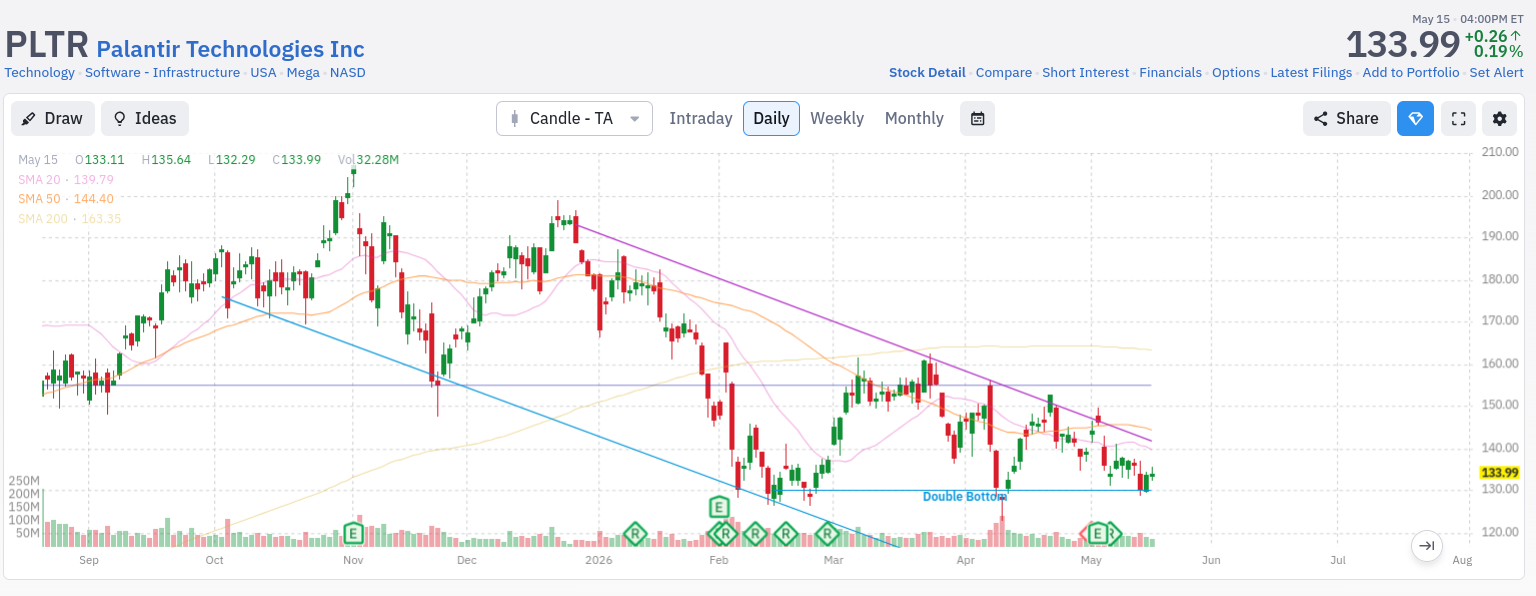Expand the Candle - TA chart type dropdown
The width and height of the screenshot is (1536, 596).
click(574, 118)
